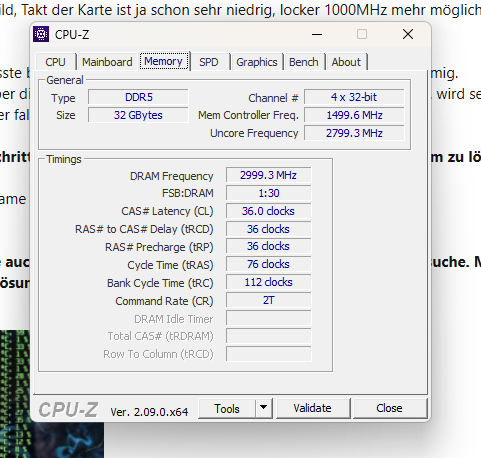Select the Memory tab
The image size is (481, 458).
163,61
